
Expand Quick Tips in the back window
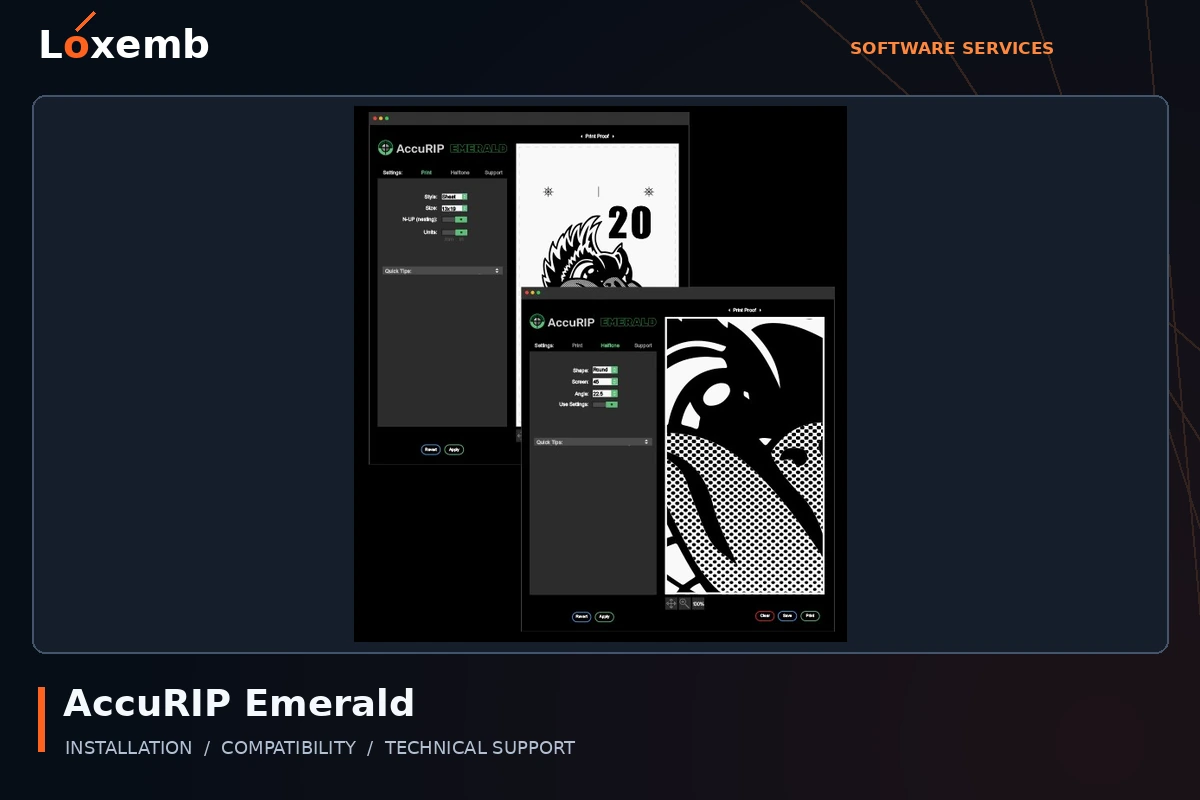point(442,271)
